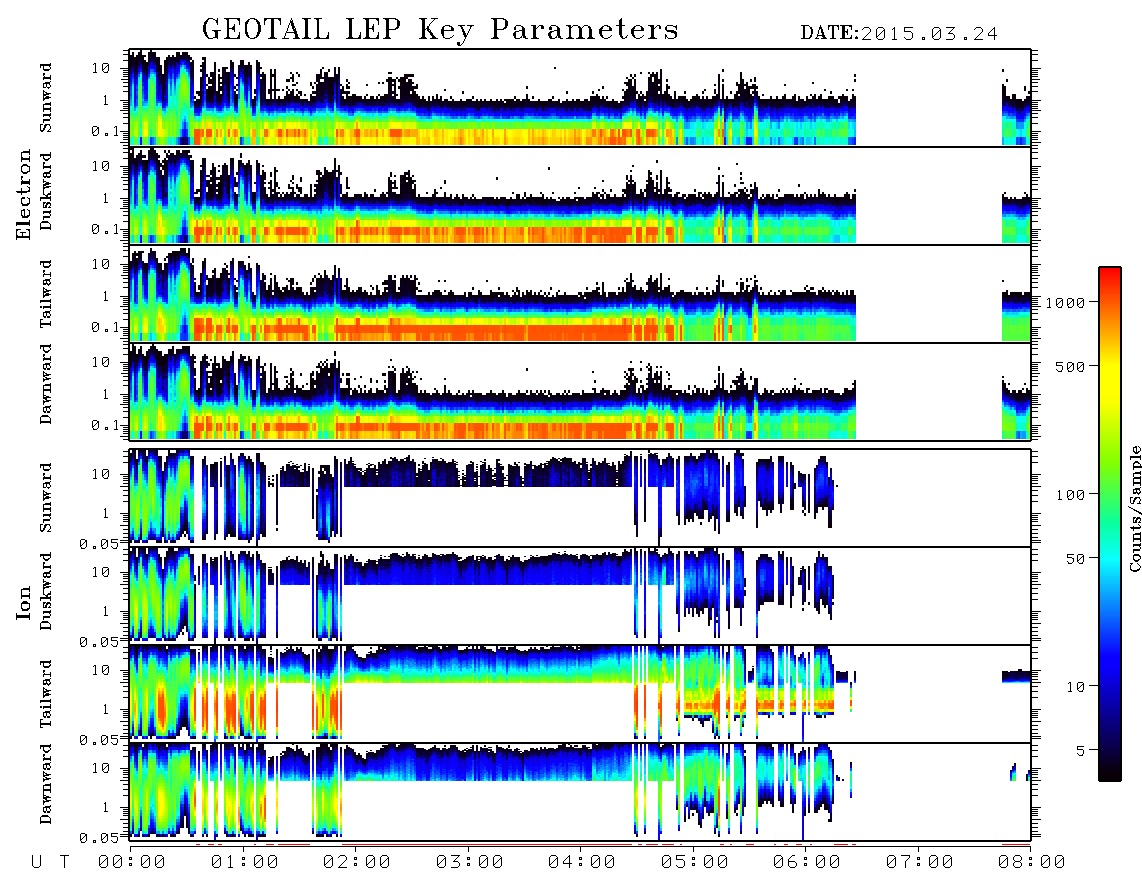1142x880 pixels.
Task: Select the Electron "Sunward" panel label
Action: 45,98
